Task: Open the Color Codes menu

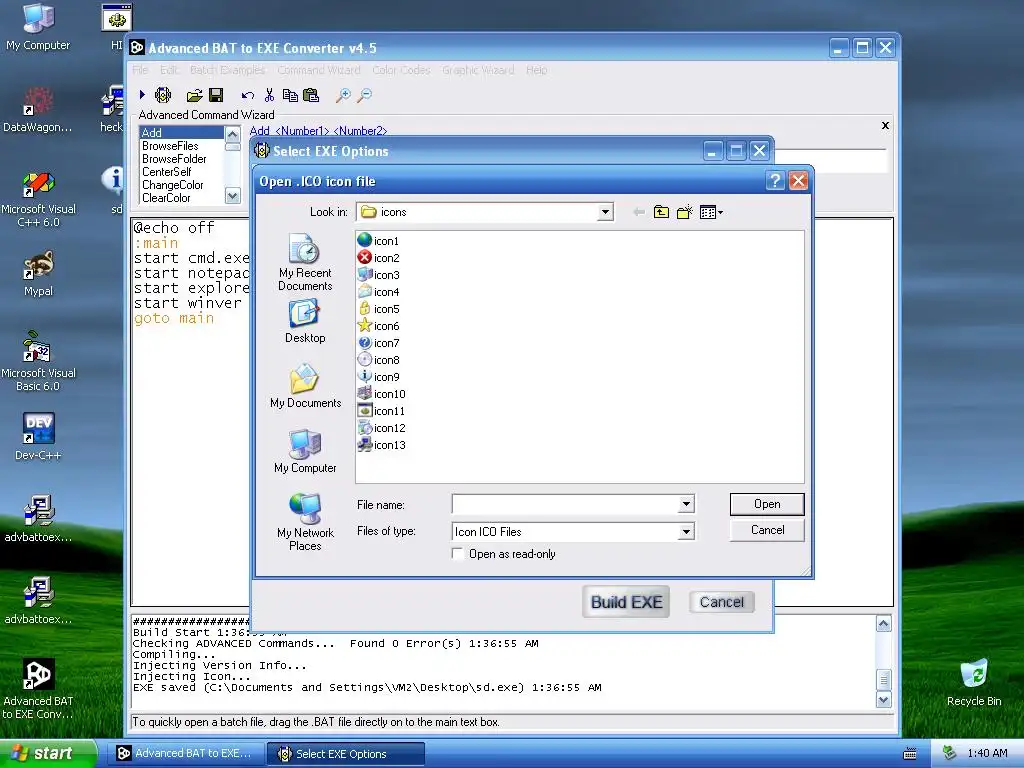Action: pos(401,70)
